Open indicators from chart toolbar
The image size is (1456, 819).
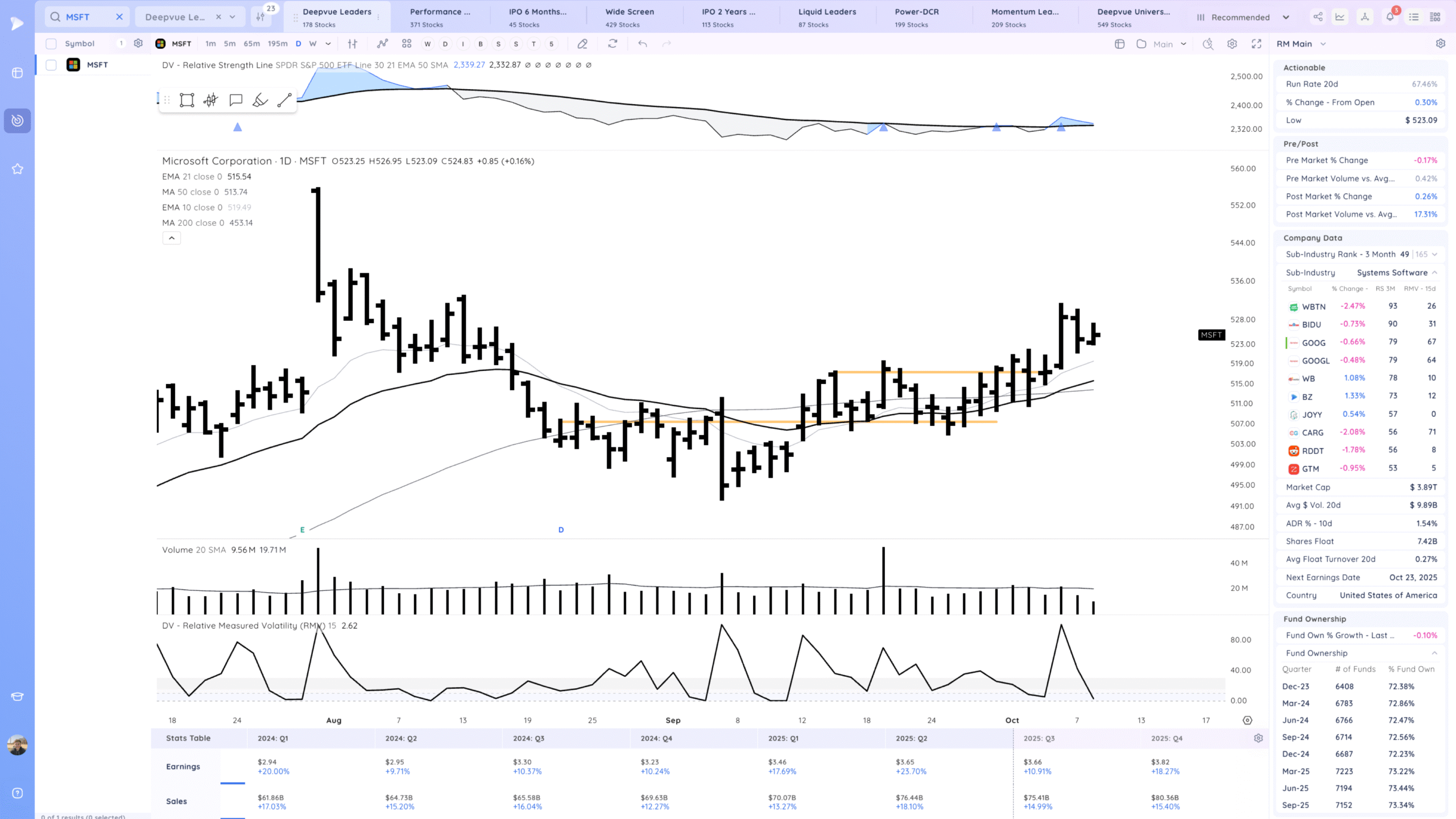point(382,44)
